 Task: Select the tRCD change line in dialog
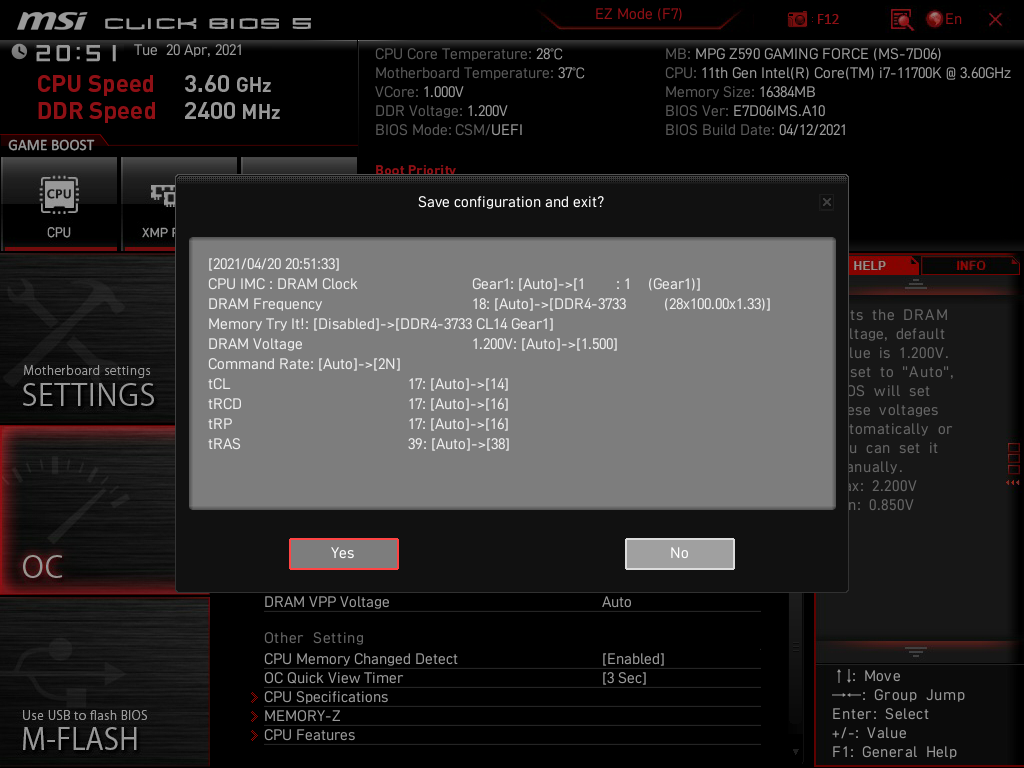point(358,404)
